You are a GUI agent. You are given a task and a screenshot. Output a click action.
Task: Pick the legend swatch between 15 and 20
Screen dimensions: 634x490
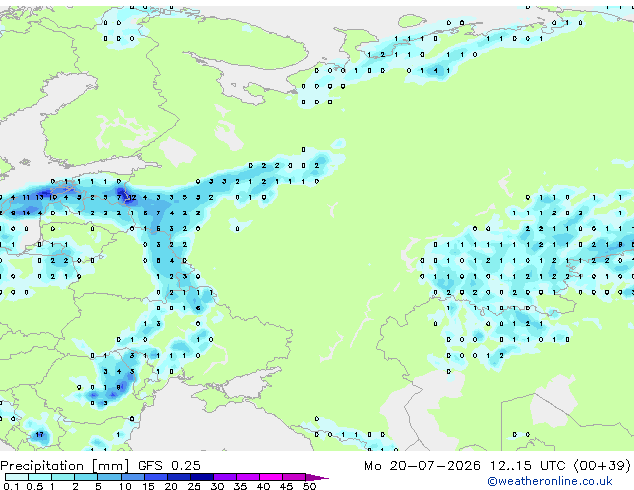[156, 477]
